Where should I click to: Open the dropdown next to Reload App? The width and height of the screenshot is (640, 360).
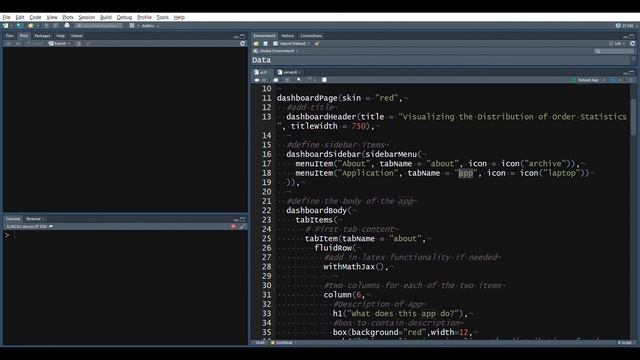coord(604,80)
